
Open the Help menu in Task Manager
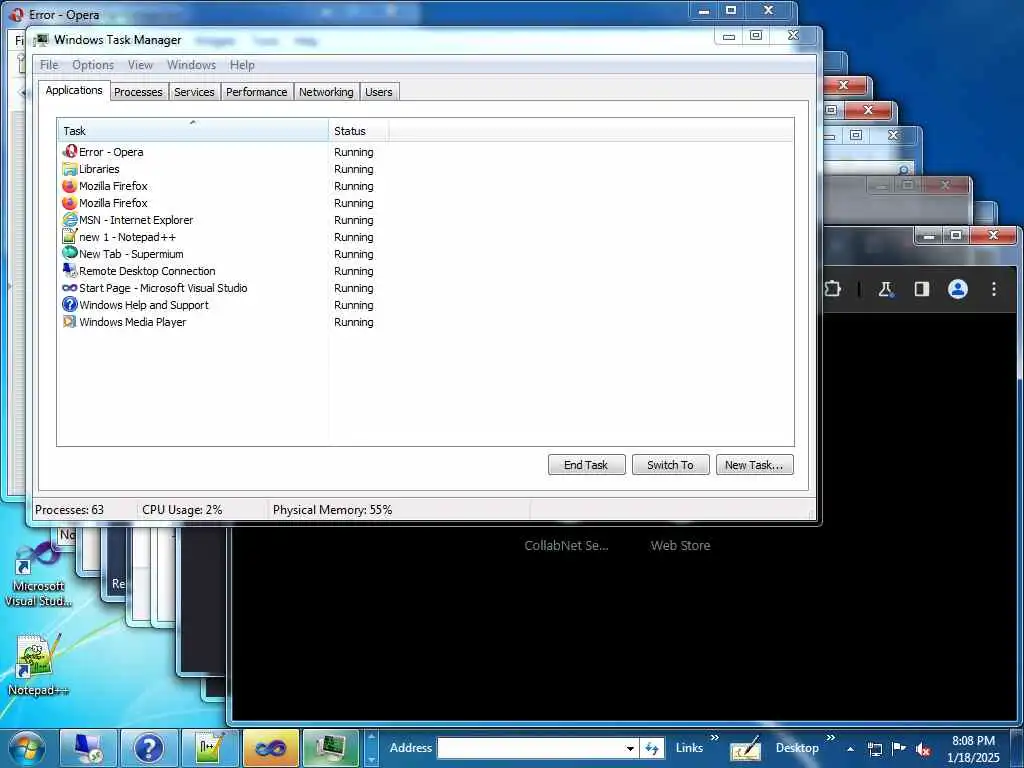(242, 65)
